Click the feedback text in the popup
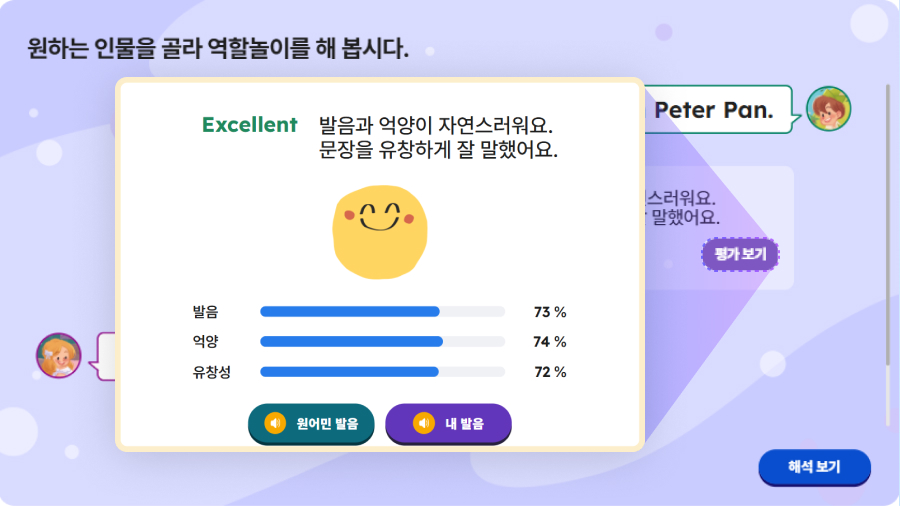Image resolution: width=900 pixels, height=506 pixels. coord(437,139)
